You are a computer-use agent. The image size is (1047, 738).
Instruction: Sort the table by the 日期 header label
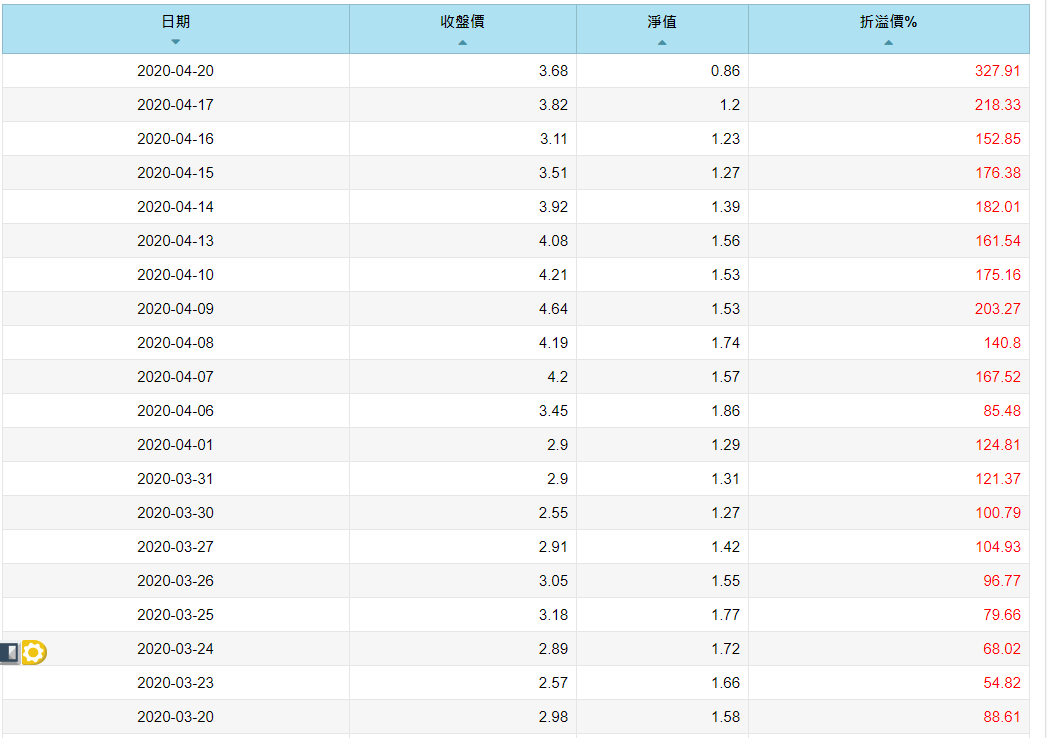[176, 22]
